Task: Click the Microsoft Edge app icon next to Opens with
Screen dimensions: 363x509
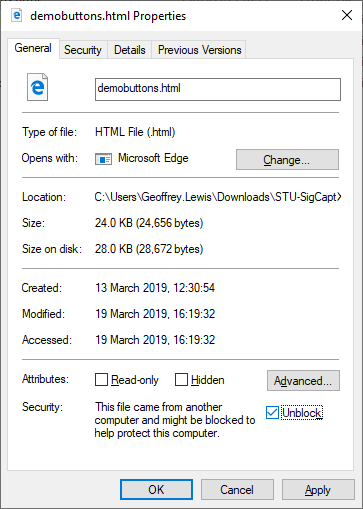Action: coord(103,159)
